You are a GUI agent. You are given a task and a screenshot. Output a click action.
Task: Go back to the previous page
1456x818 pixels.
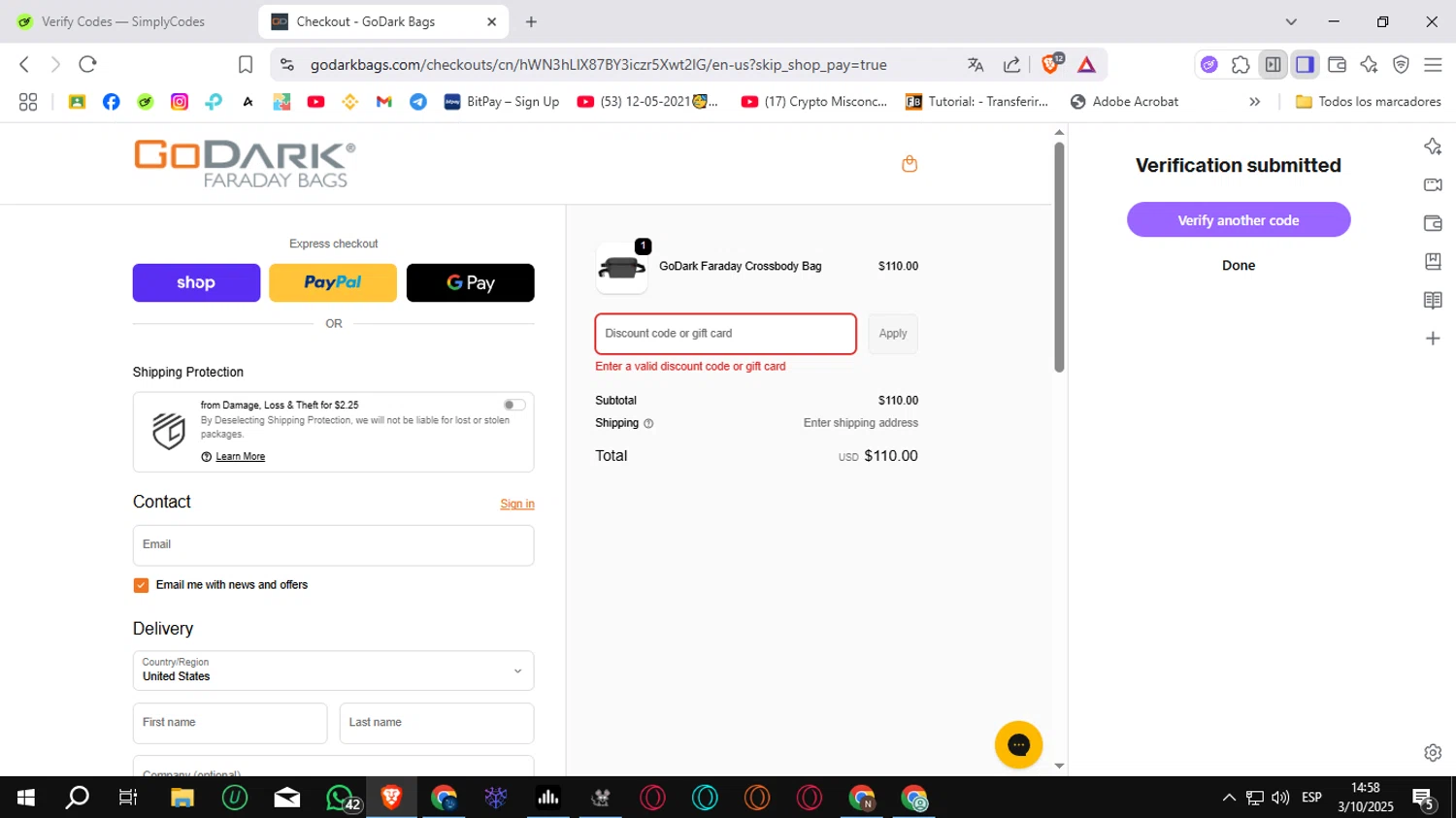[24, 64]
